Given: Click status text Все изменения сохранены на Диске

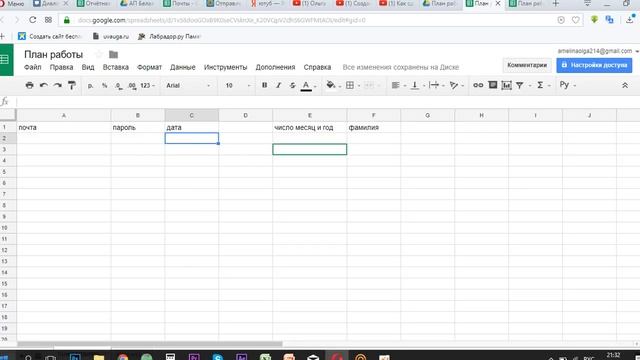Looking at the screenshot, I should coord(400,67).
